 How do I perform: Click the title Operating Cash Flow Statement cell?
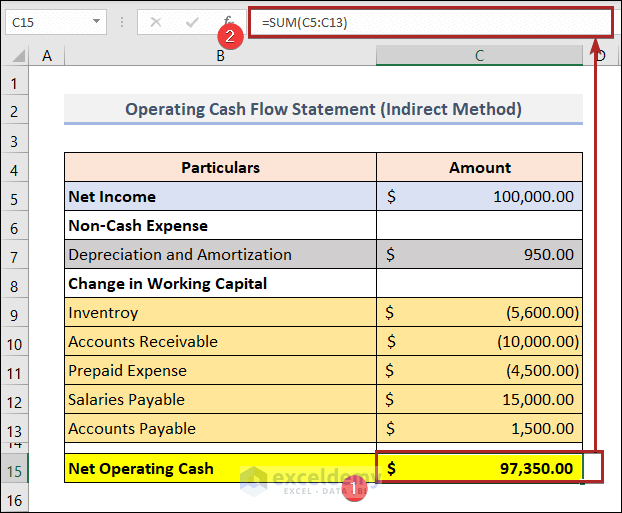tap(323, 109)
